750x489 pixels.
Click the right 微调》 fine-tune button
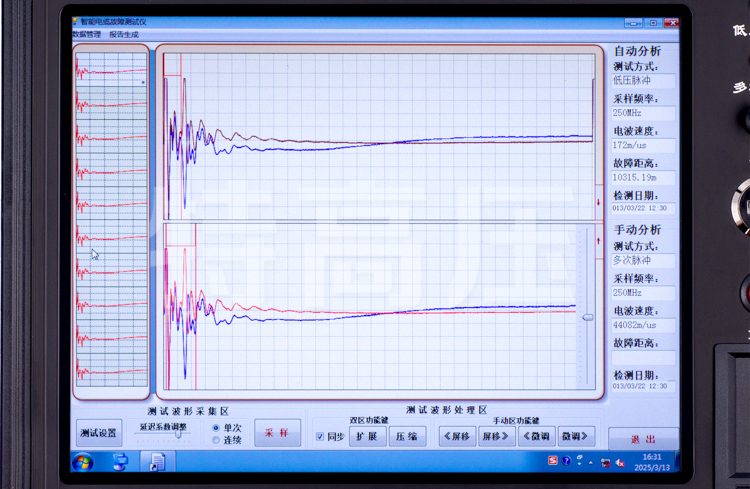coord(575,436)
